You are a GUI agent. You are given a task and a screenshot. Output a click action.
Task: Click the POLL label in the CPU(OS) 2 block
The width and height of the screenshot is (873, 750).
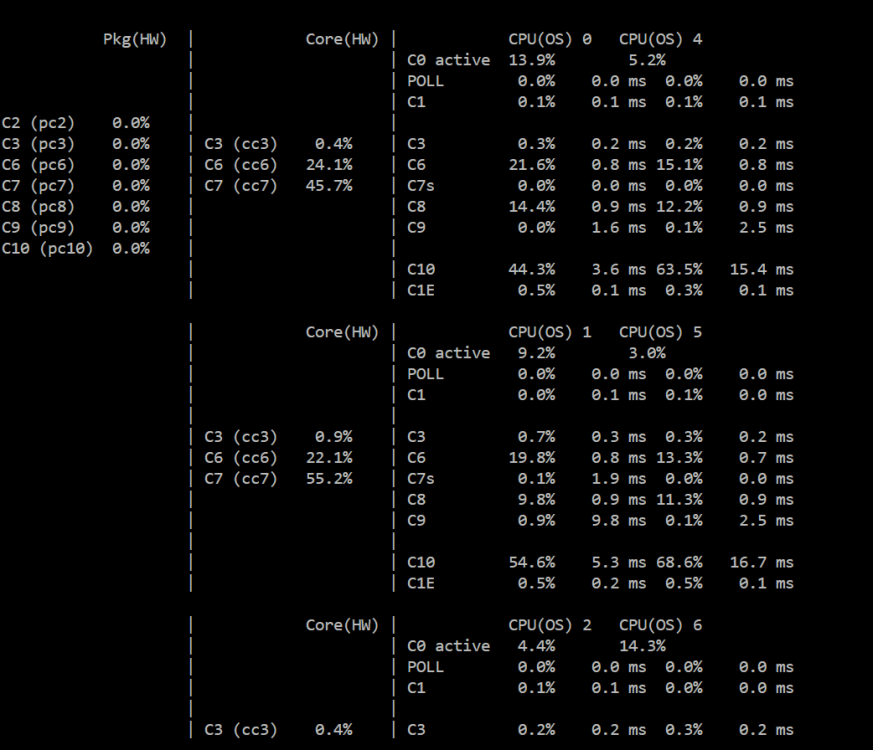(x=425, y=667)
